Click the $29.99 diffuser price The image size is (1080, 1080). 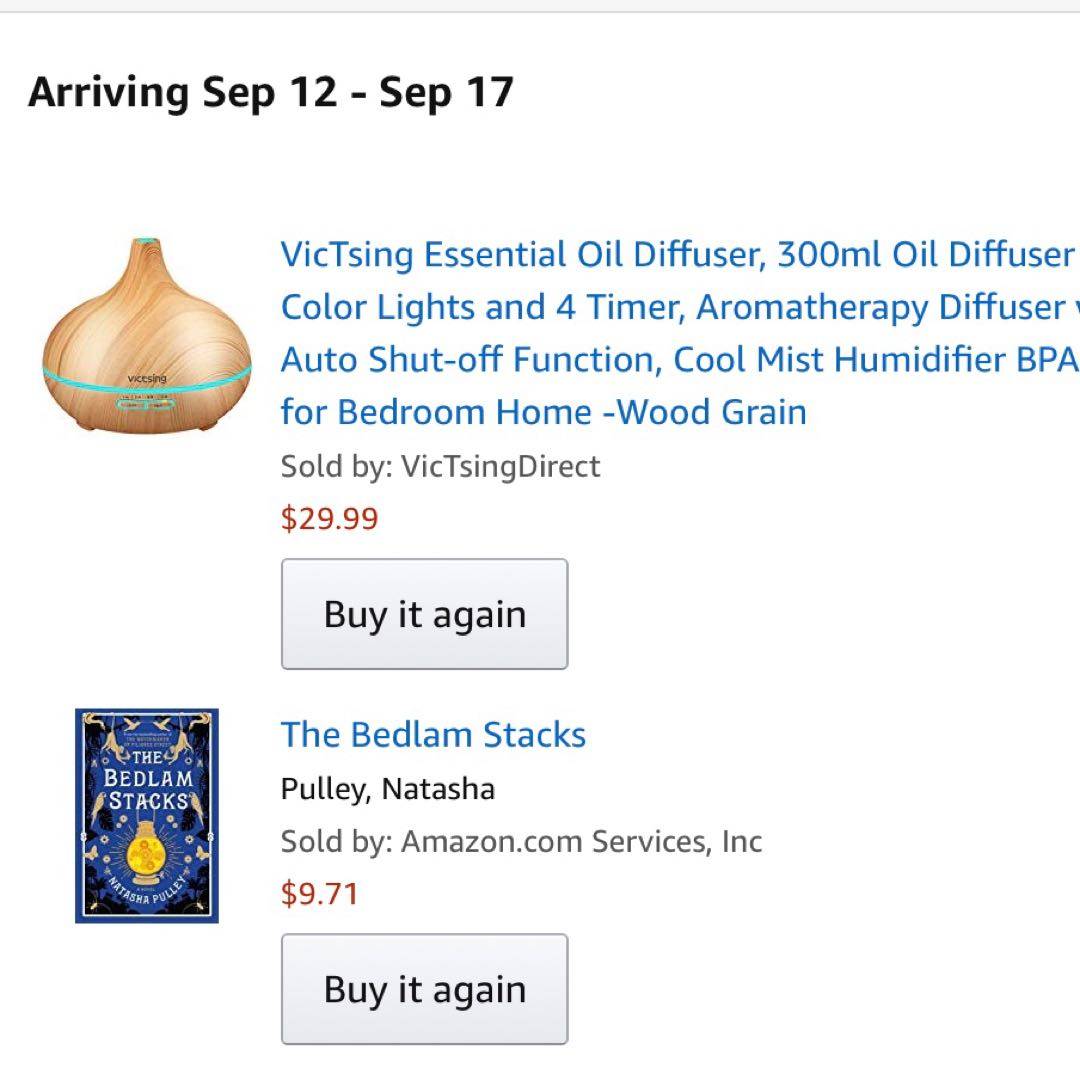329,518
